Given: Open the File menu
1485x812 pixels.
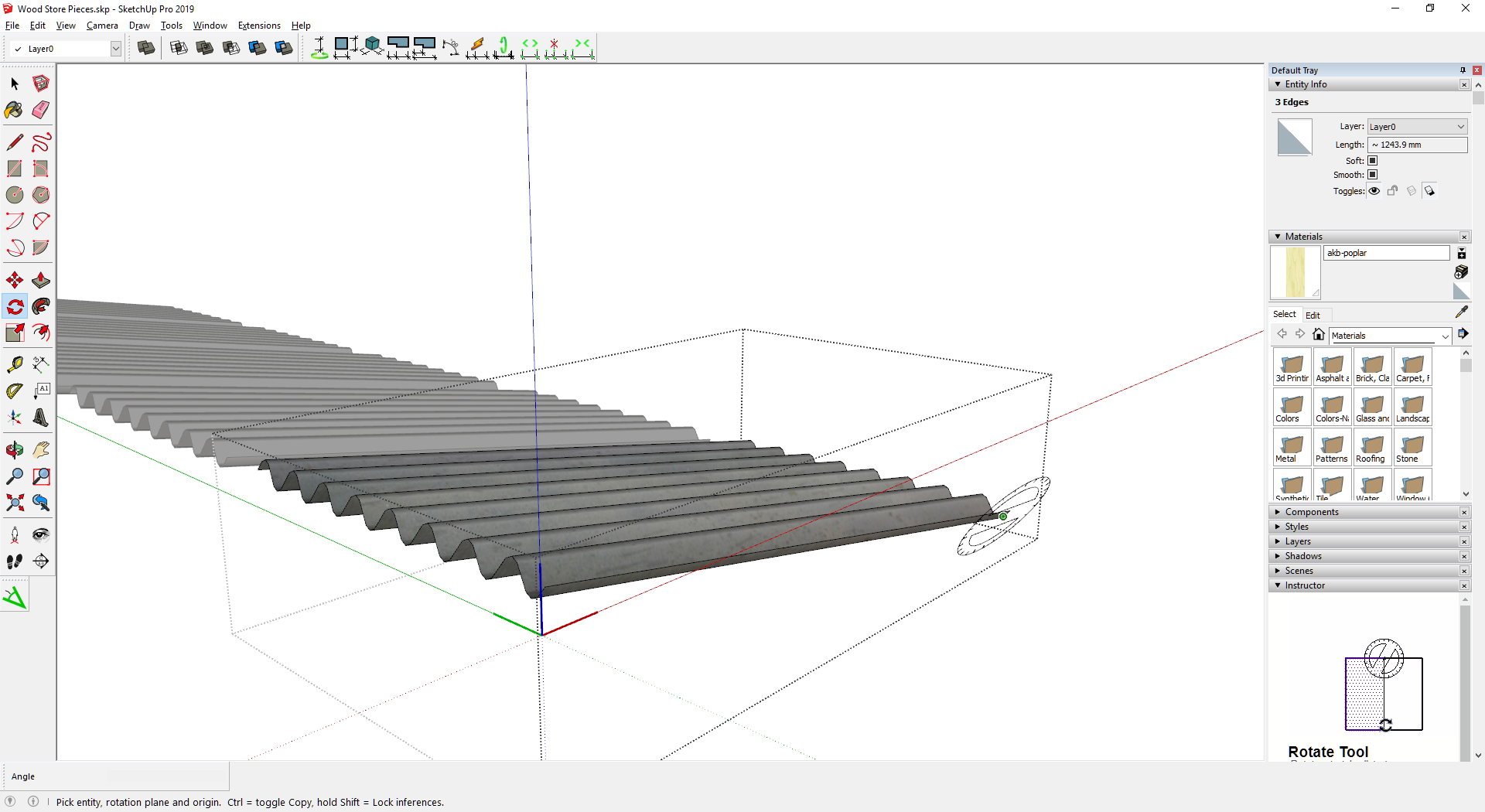Looking at the screenshot, I should click(12, 26).
